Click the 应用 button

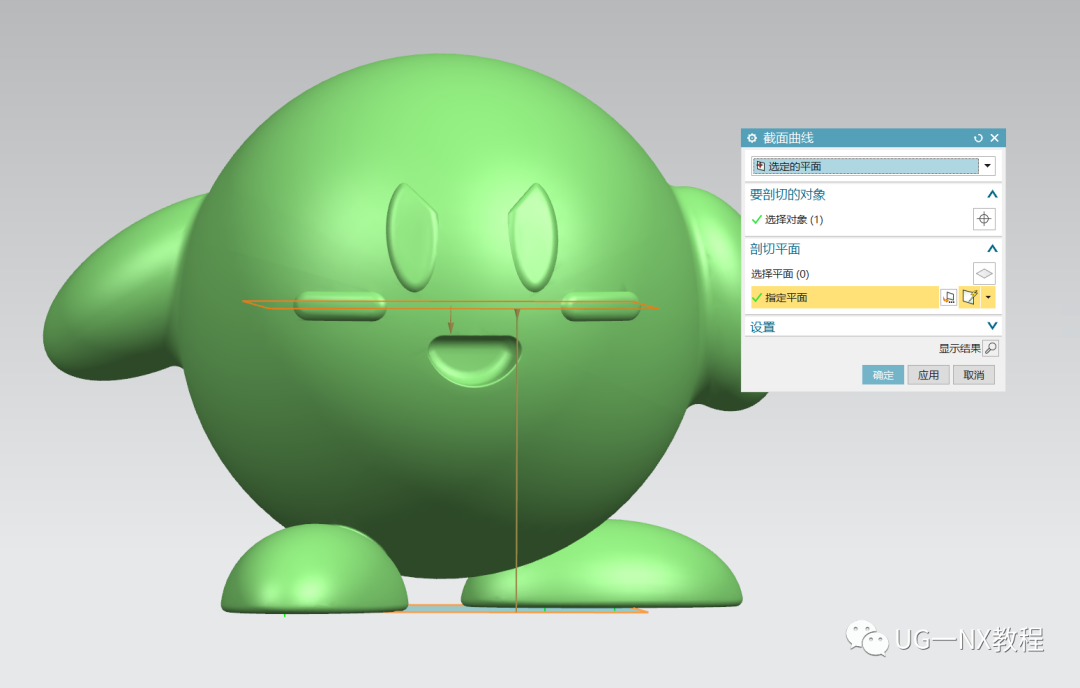pyautogui.click(x=928, y=375)
